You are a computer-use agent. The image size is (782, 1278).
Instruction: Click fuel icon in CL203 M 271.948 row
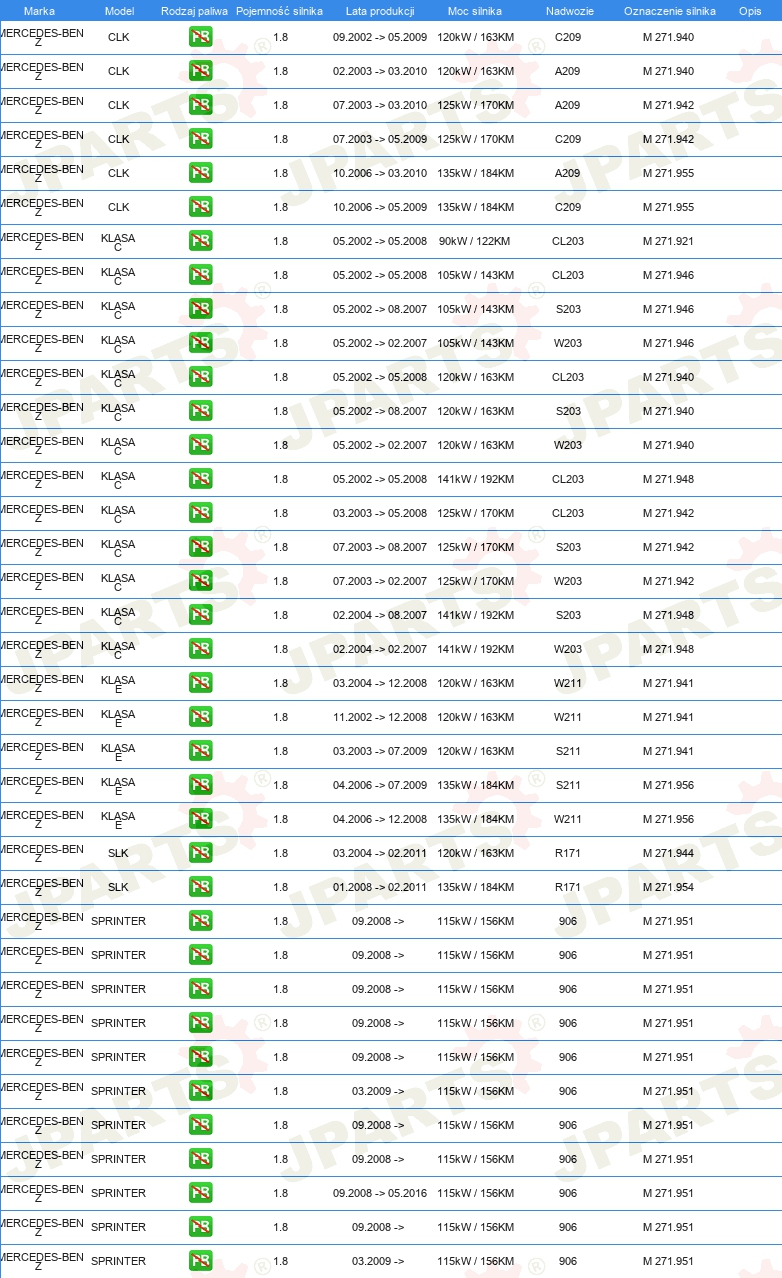tap(200, 480)
